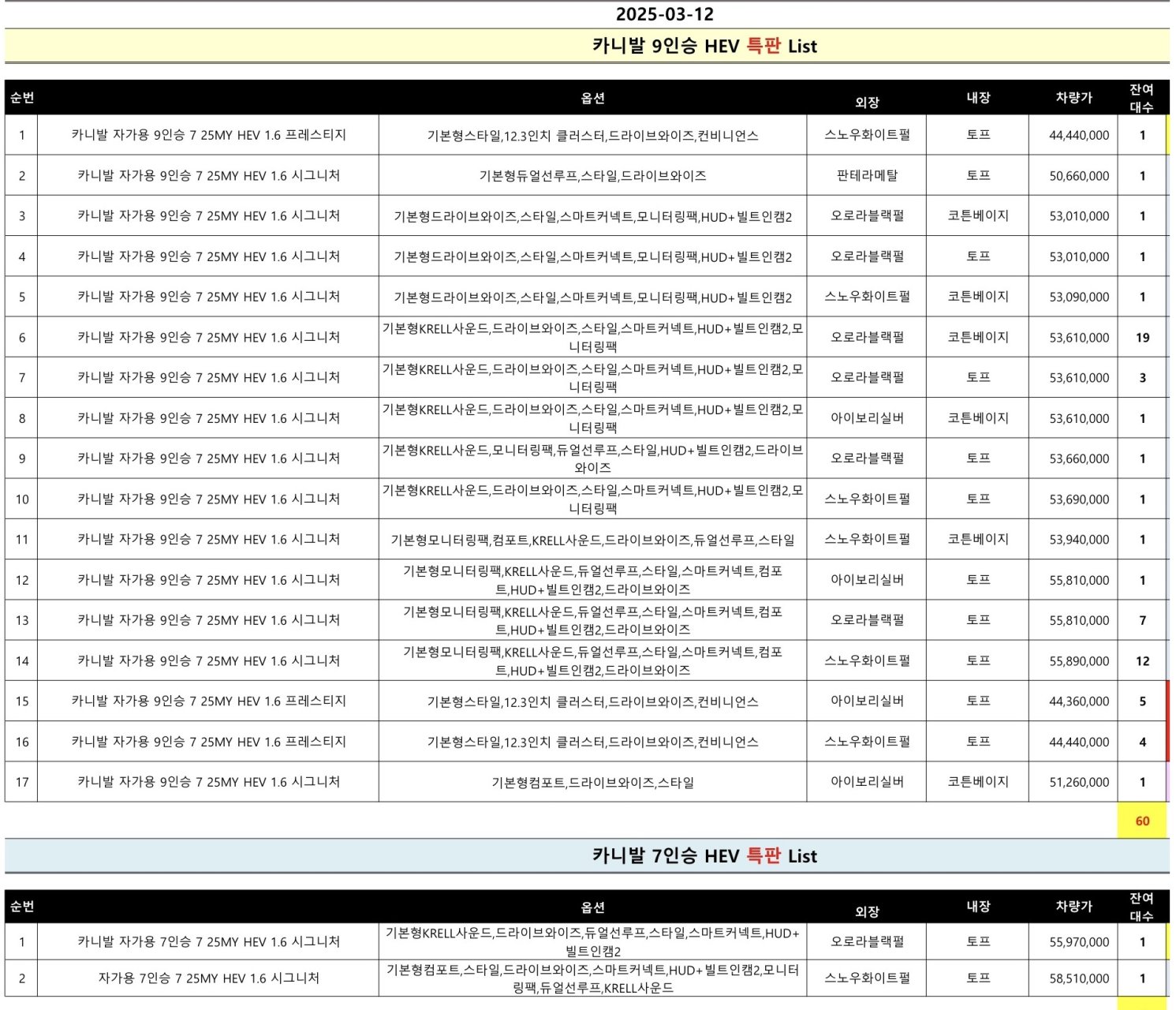Click the '옵션' header in the 7인승 table
Image resolution: width=1176 pixels, height=1010 pixels.
[592, 907]
